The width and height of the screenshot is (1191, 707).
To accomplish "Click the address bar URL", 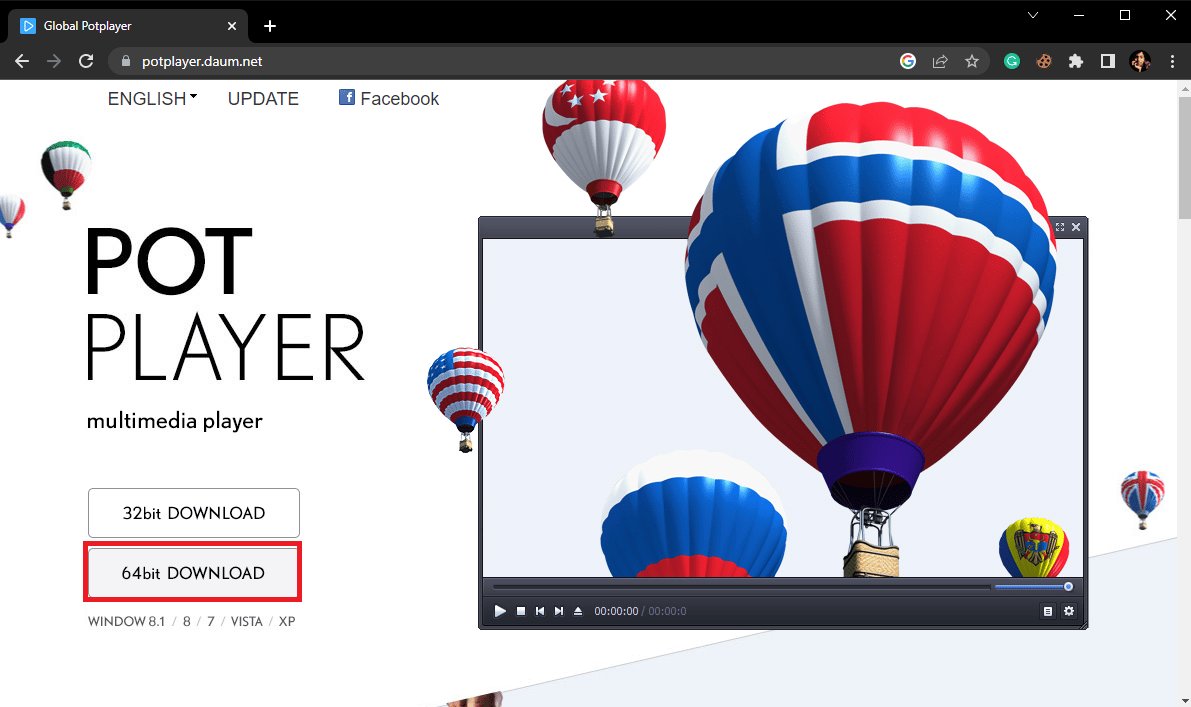I will coord(202,62).
